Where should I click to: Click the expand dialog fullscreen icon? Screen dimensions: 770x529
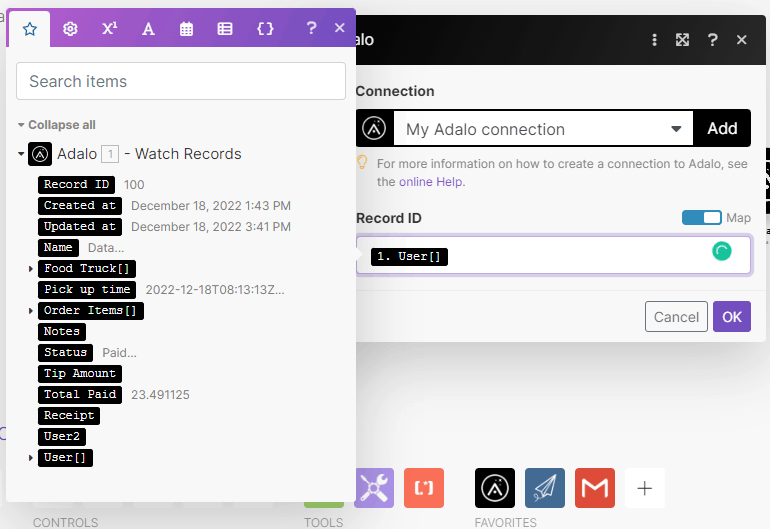(x=682, y=40)
